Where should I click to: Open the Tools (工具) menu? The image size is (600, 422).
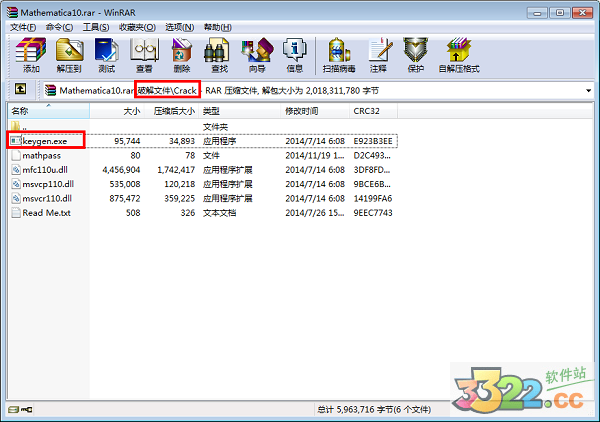click(x=96, y=27)
